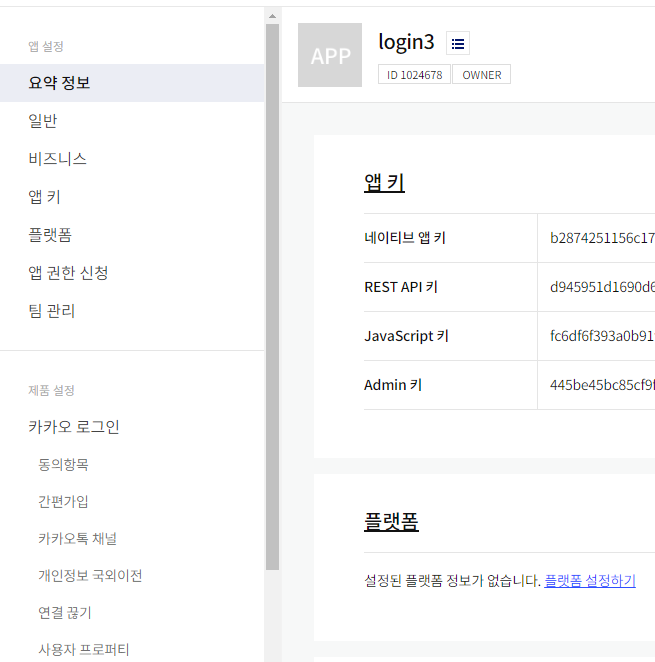Click the 제품 설정 section header

(x=51, y=390)
